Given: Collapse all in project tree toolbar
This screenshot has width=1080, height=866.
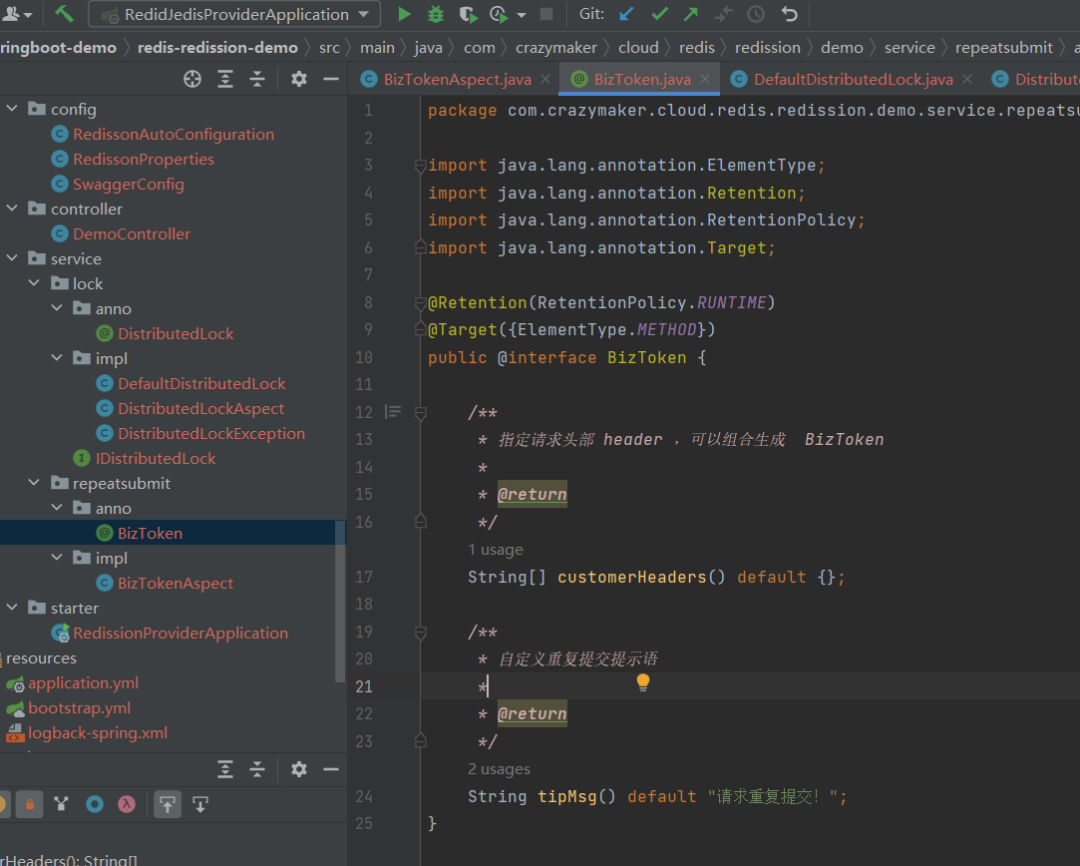Looking at the screenshot, I should [257, 79].
